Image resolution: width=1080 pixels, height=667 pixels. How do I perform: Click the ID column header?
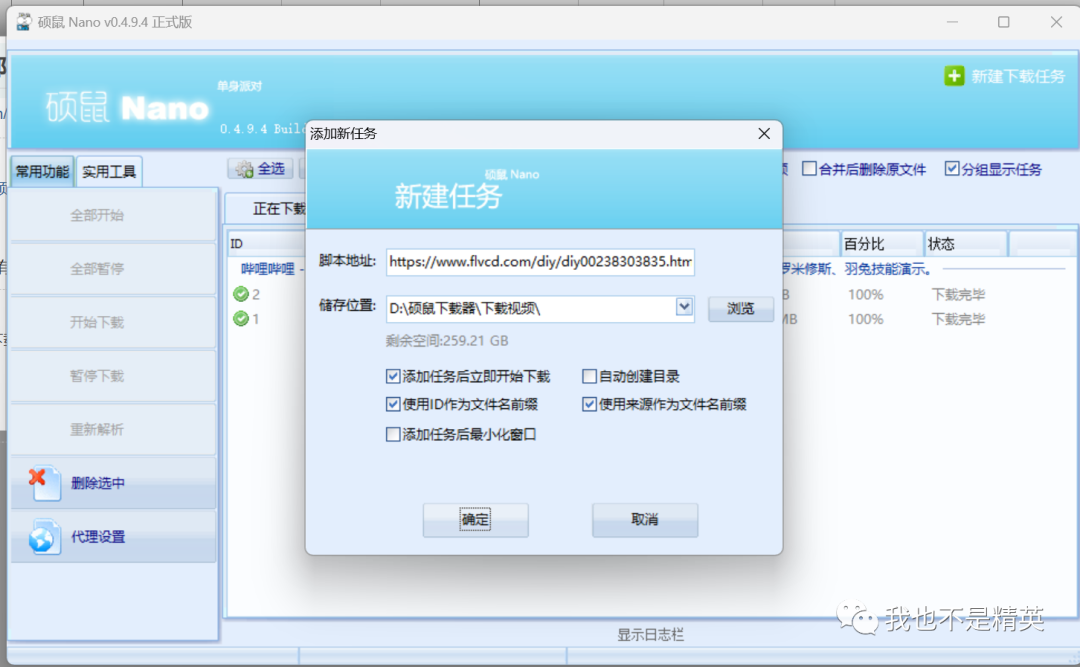[x=266, y=244]
